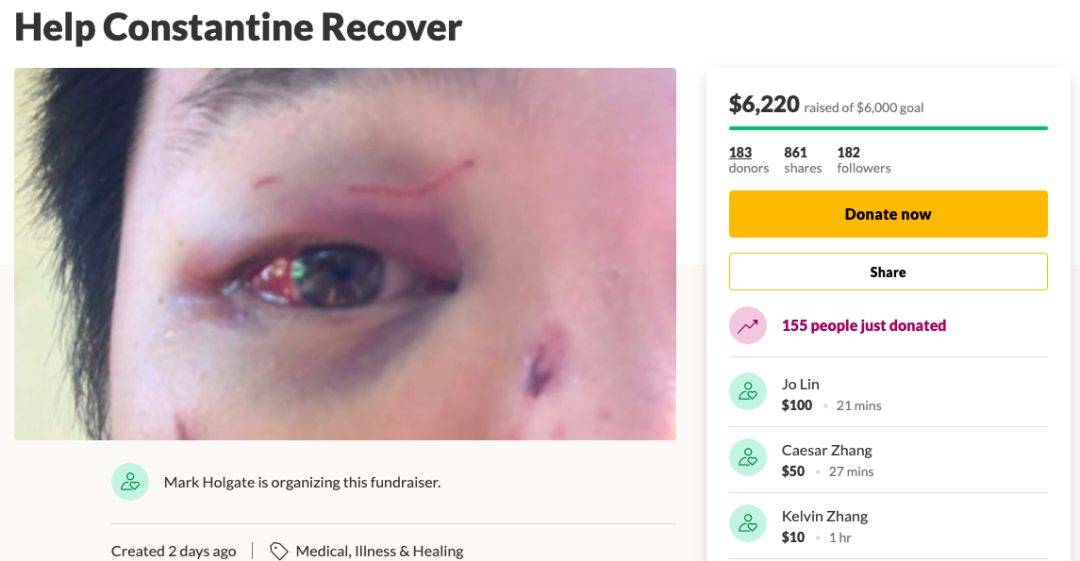Open the Medical, Illness & Healing category
This screenshot has height=561, width=1080.
pos(380,551)
